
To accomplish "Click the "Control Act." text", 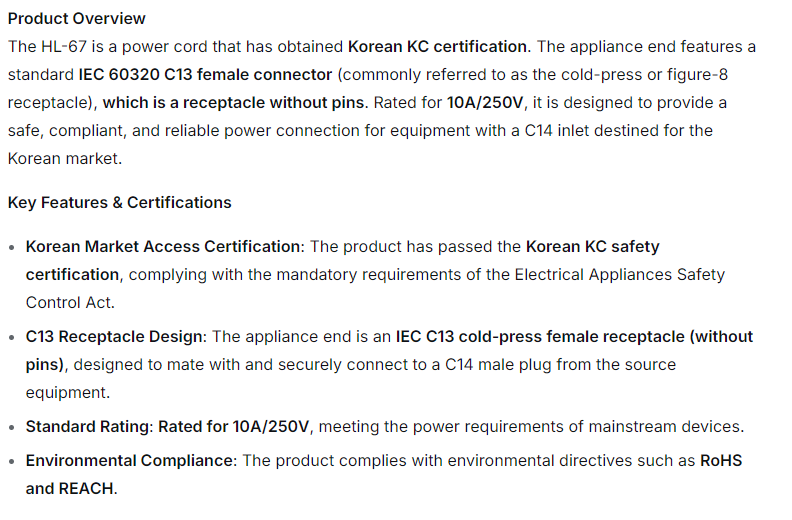I will point(70,302).
